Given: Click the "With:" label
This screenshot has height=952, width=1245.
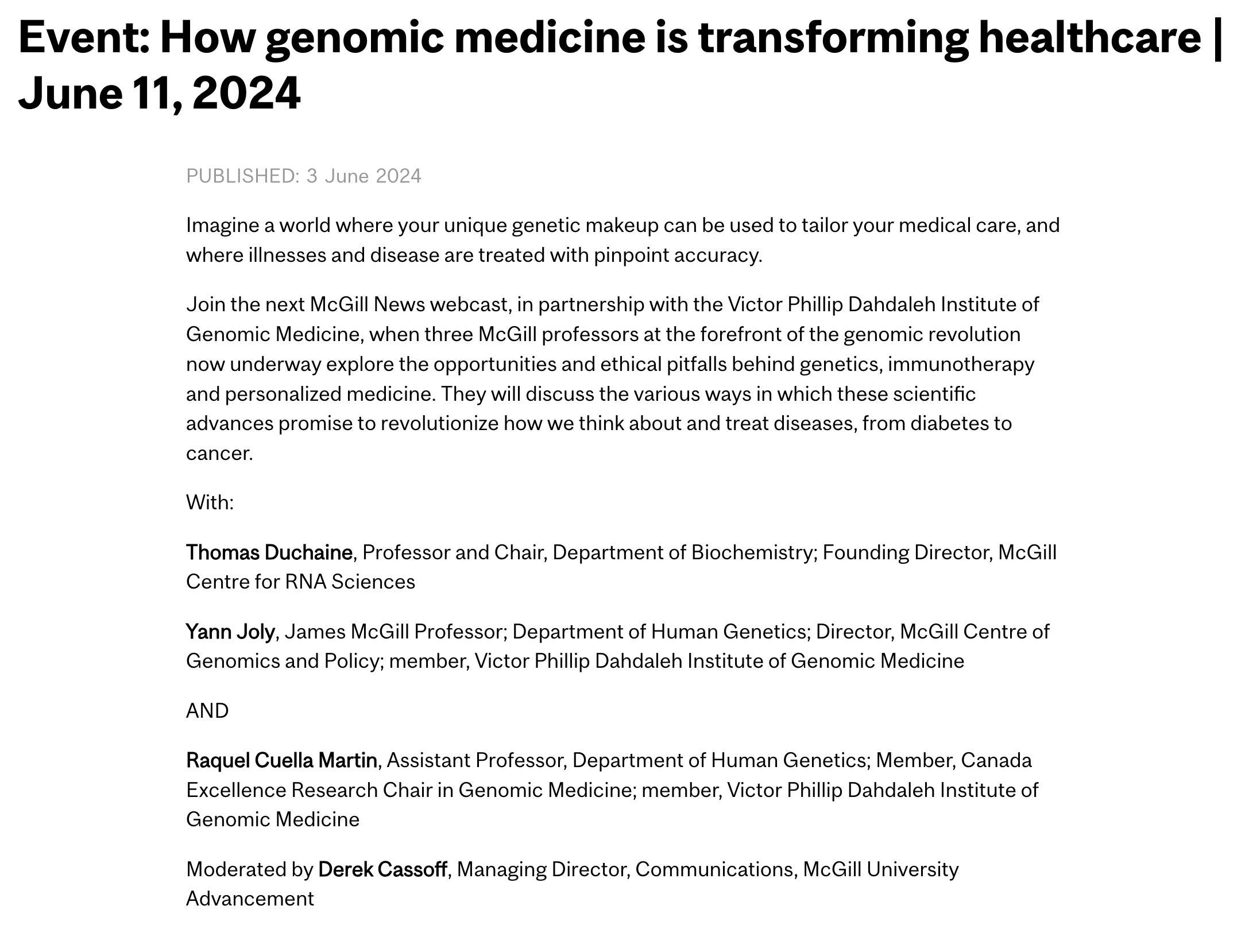Looking at the screenshot, I should click(210, 502).
